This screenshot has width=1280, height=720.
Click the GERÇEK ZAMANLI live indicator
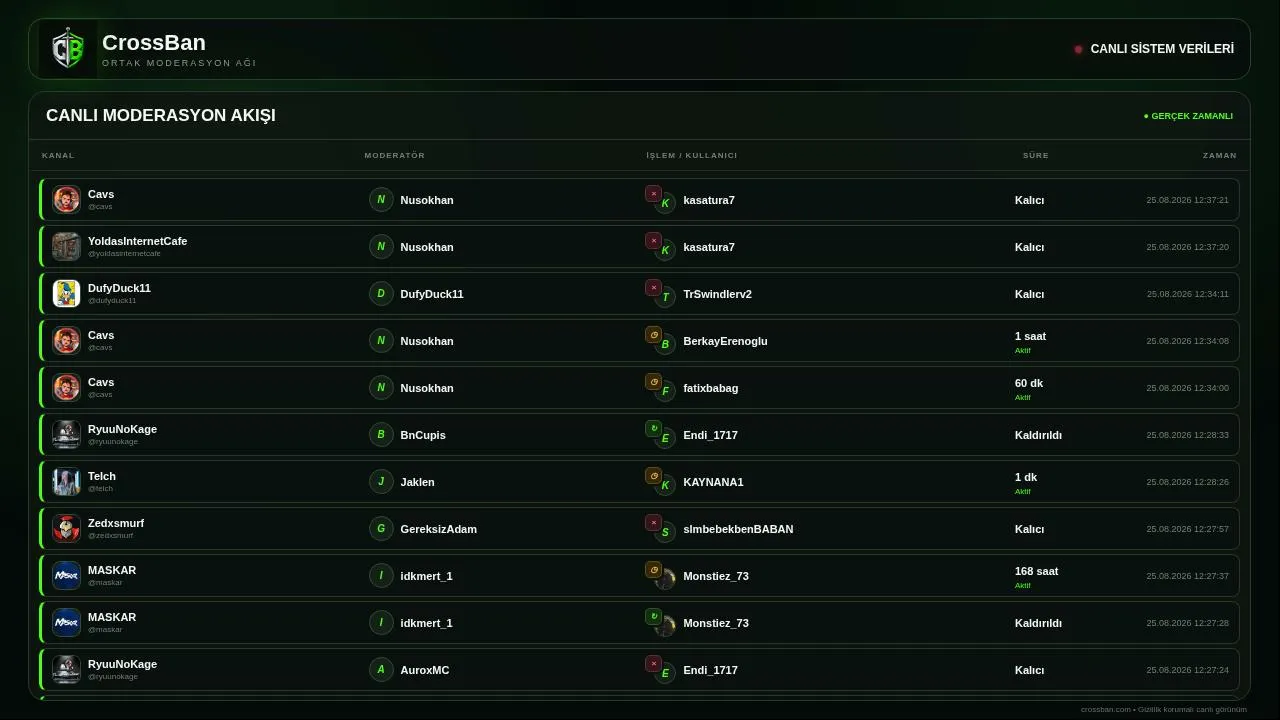pos(1188,116)
